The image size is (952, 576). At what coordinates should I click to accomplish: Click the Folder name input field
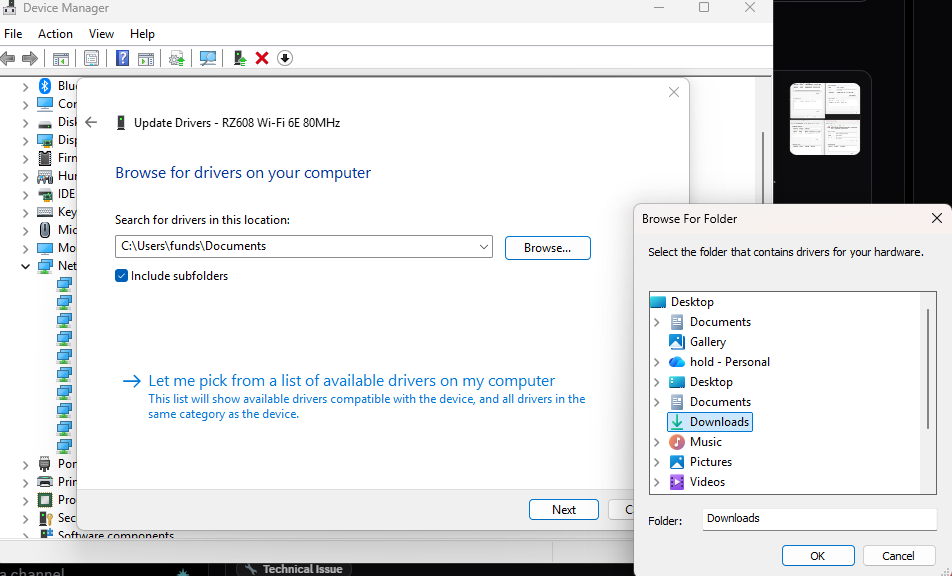click(x=820, y=518)
